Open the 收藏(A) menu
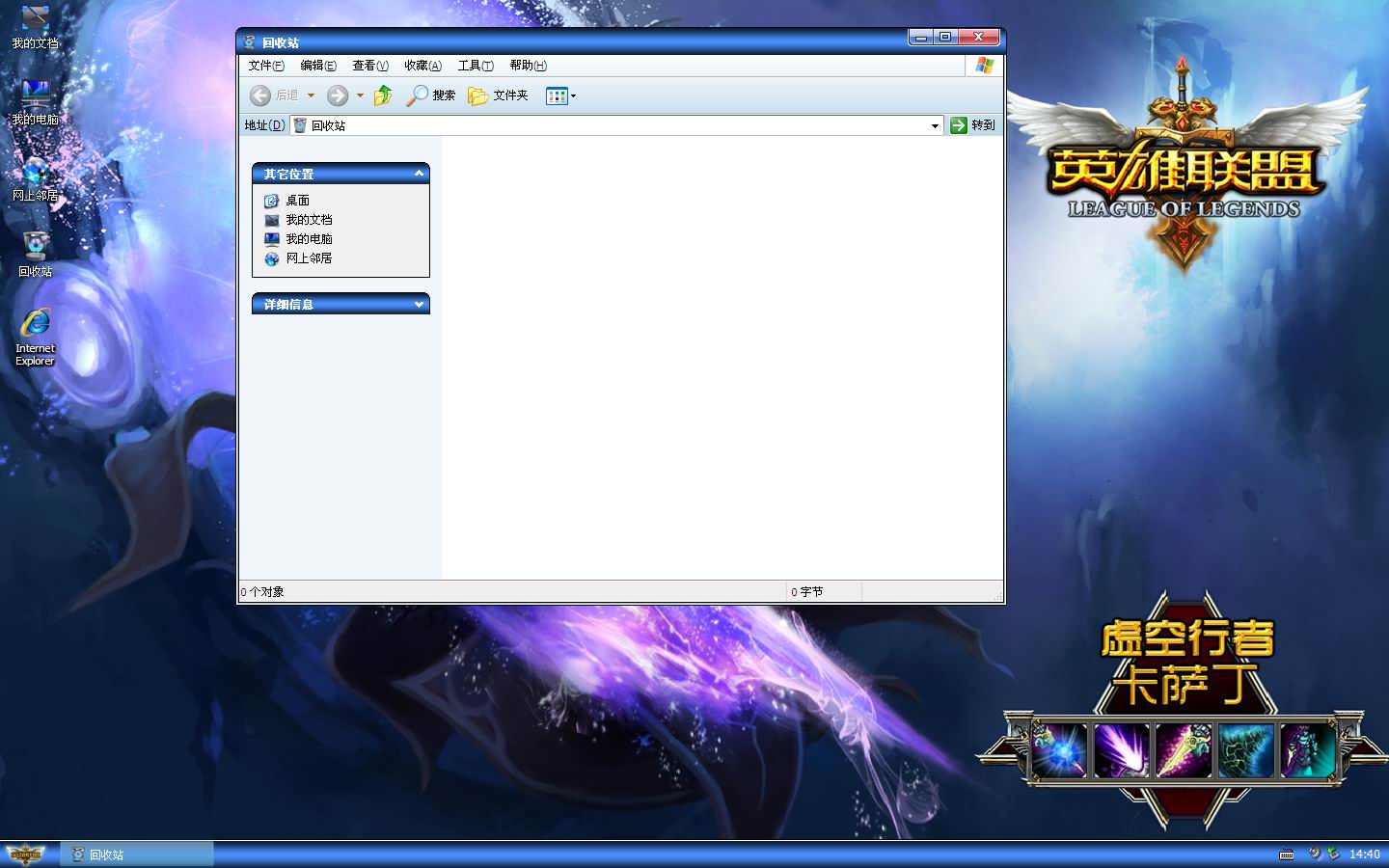This screenshot has height=868, width=1389. 422,66
